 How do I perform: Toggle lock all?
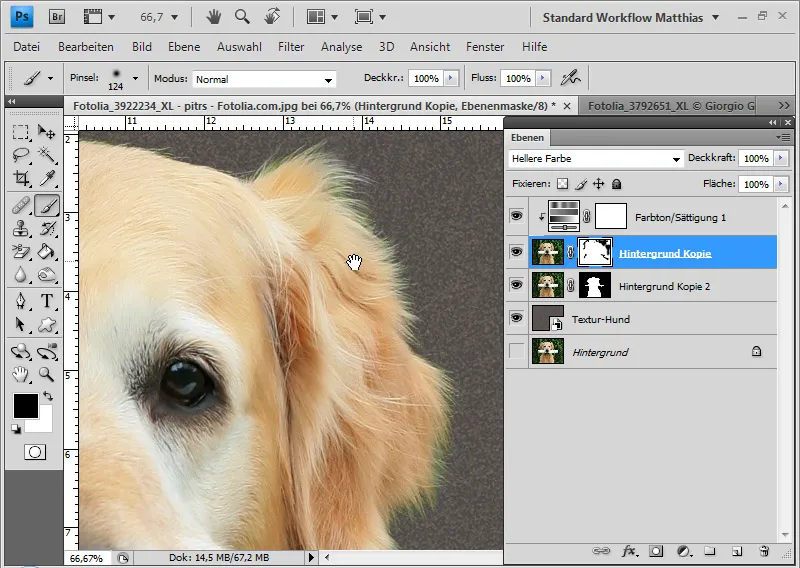(x=616, y=184)
